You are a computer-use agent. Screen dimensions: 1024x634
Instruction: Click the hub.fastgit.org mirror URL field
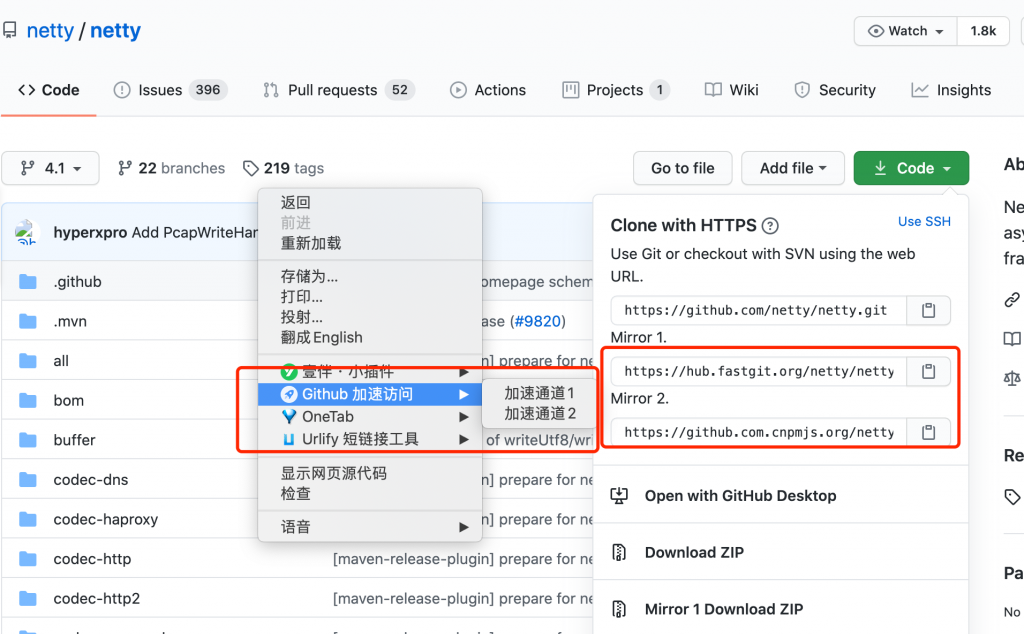click(x=758, y=372)
